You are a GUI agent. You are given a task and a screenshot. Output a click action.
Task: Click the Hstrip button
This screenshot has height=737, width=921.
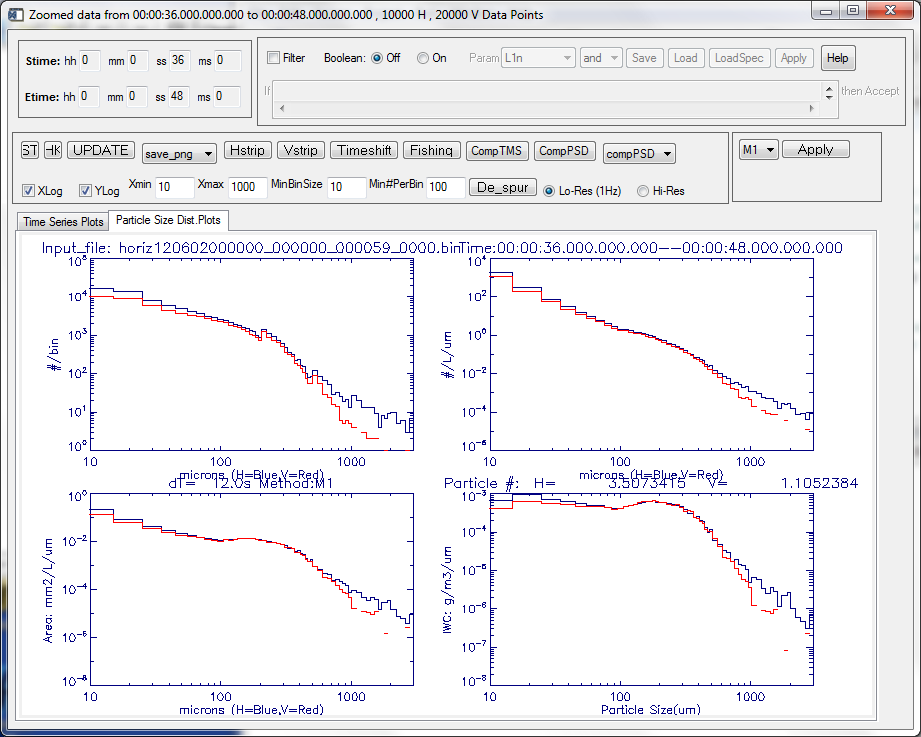[x=246, y=151]
